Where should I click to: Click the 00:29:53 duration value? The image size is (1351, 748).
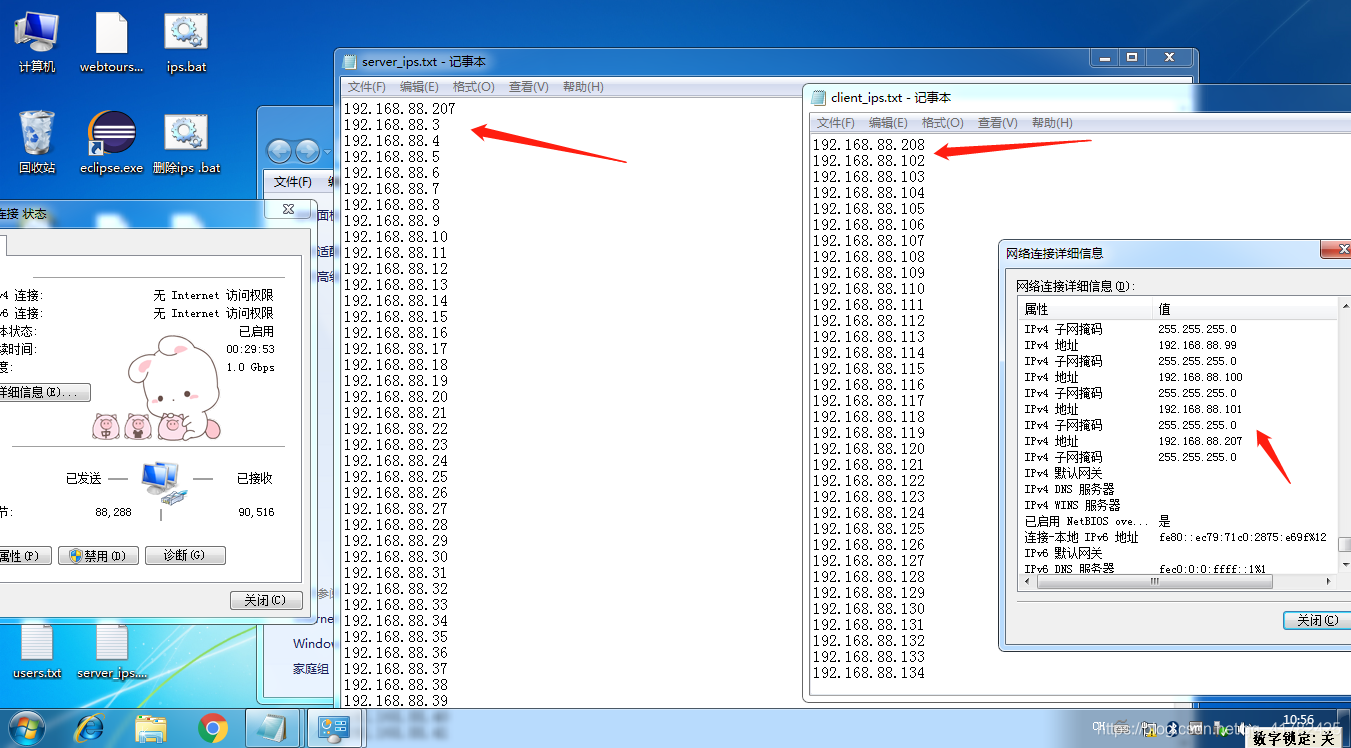(x=250, y=349)
